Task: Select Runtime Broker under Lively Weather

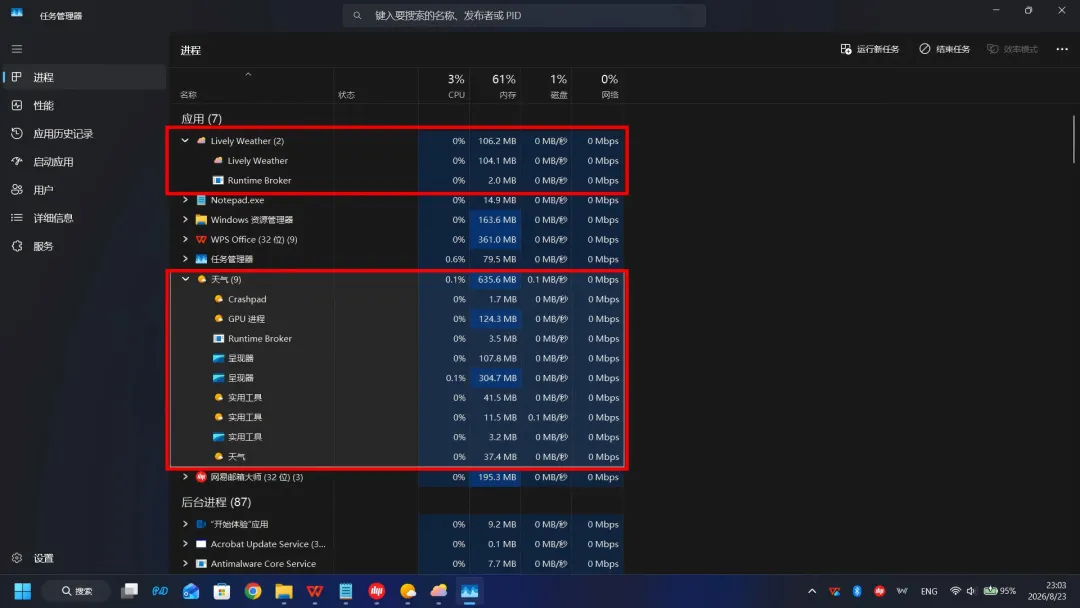Action: tap(397, 180)
